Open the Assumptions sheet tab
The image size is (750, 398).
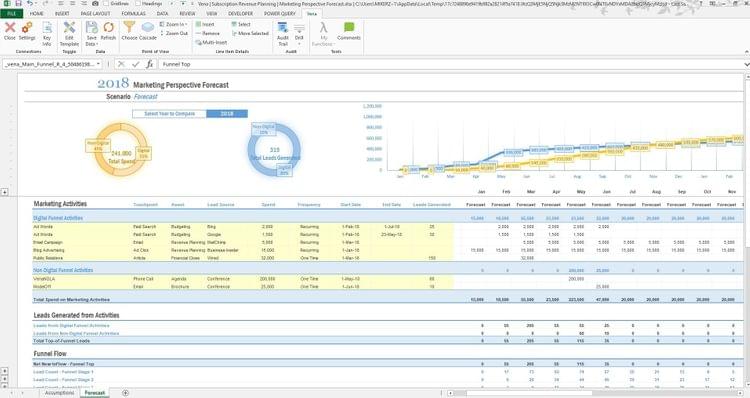point(59,393)
